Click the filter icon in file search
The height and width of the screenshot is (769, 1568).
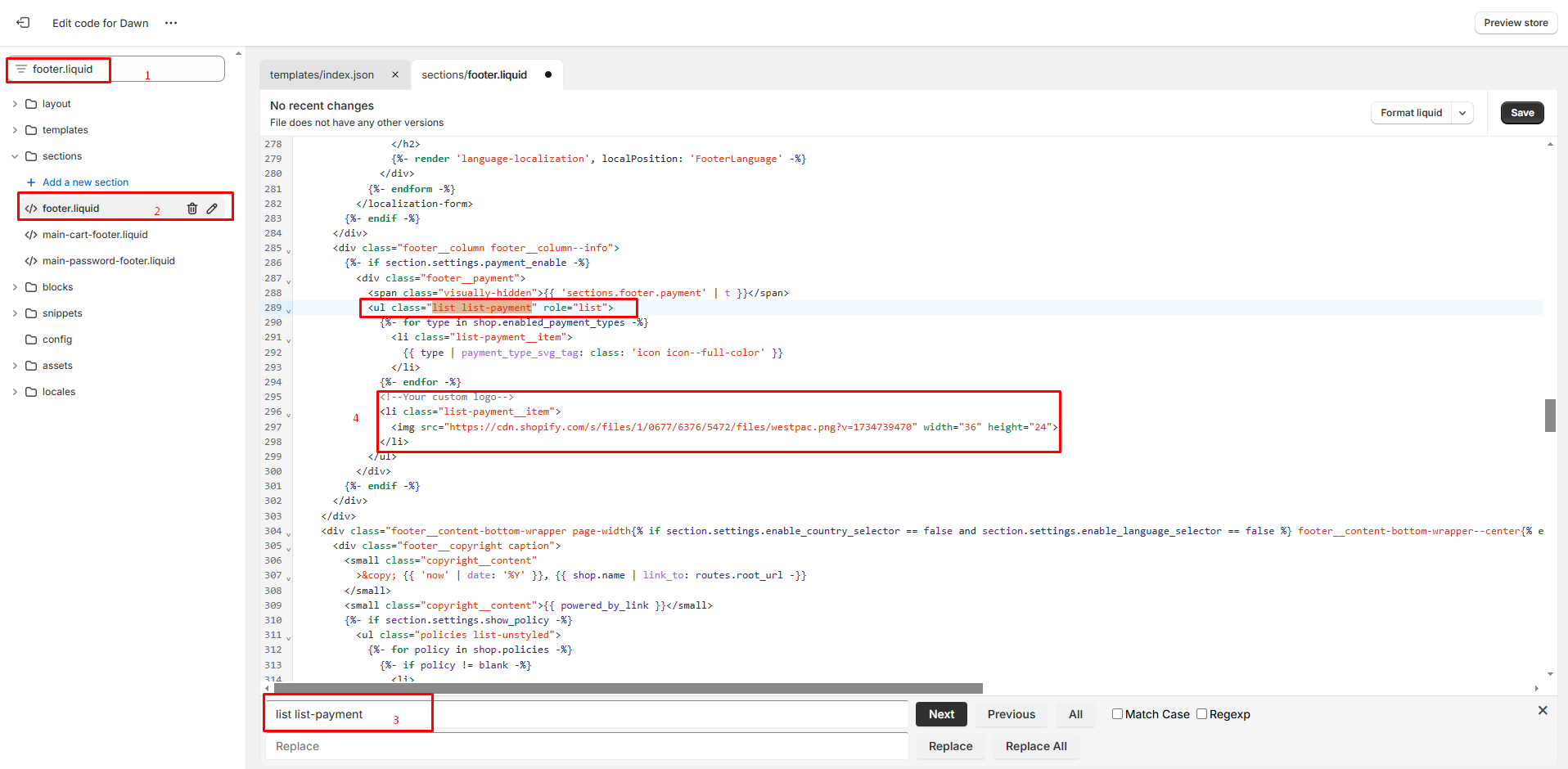pyautogui.click(x=21, y=69)
